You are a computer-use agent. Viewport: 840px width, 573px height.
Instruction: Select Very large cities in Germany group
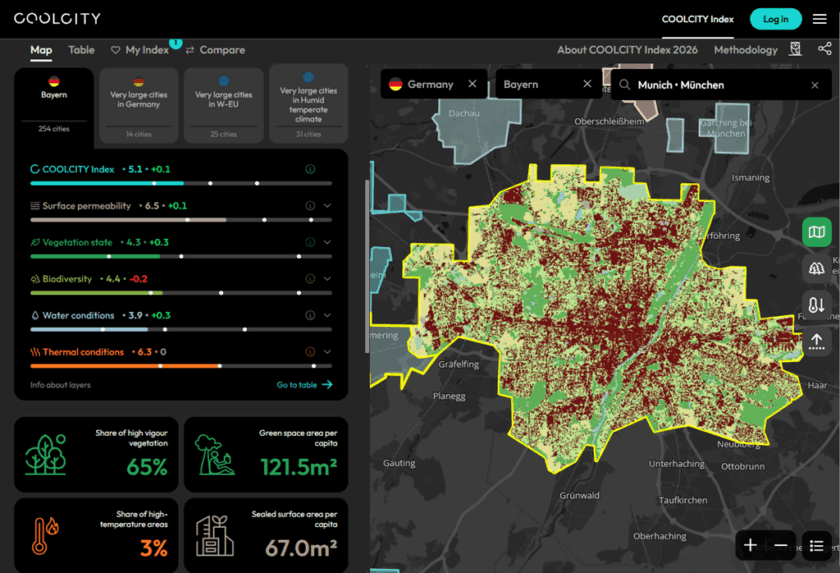139,105
